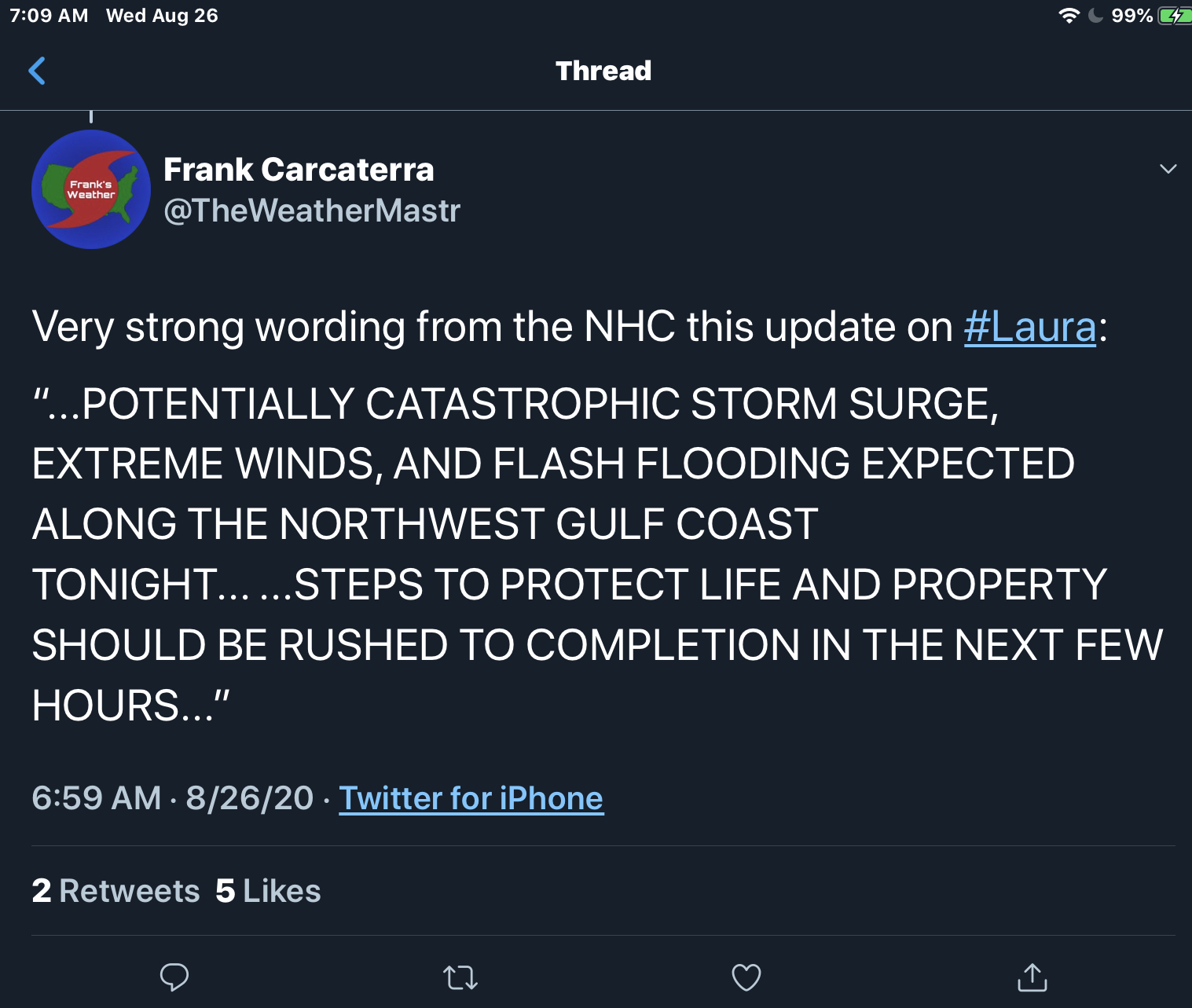The height and width of the screenshot is (1008, 1192).
Task: Open Frank's Weather profile avatar
Action: (x=91, y=189)
